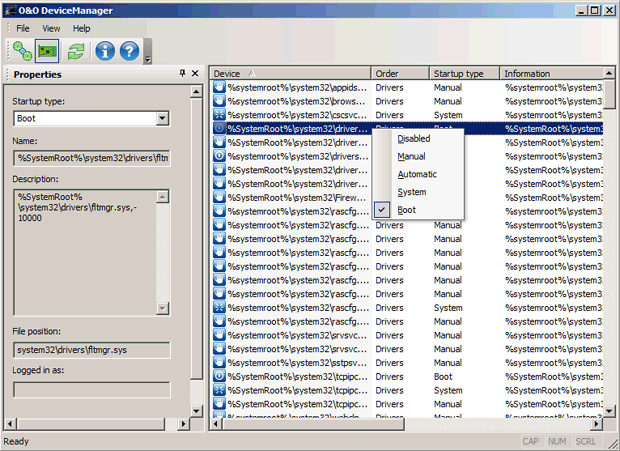Click the device list scroll down arrow
The height and width of the screenshot is (451, 620).
(x=609, y=411)
